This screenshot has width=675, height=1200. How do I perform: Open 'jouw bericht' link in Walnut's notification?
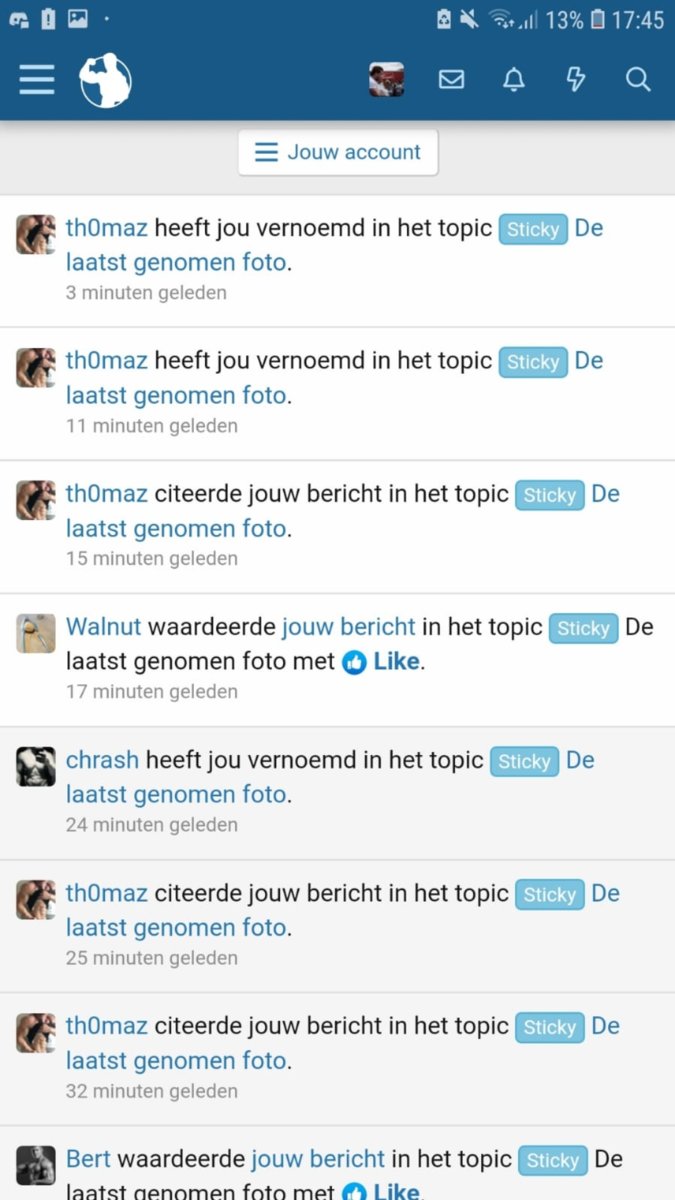click(x=348, y=627)
